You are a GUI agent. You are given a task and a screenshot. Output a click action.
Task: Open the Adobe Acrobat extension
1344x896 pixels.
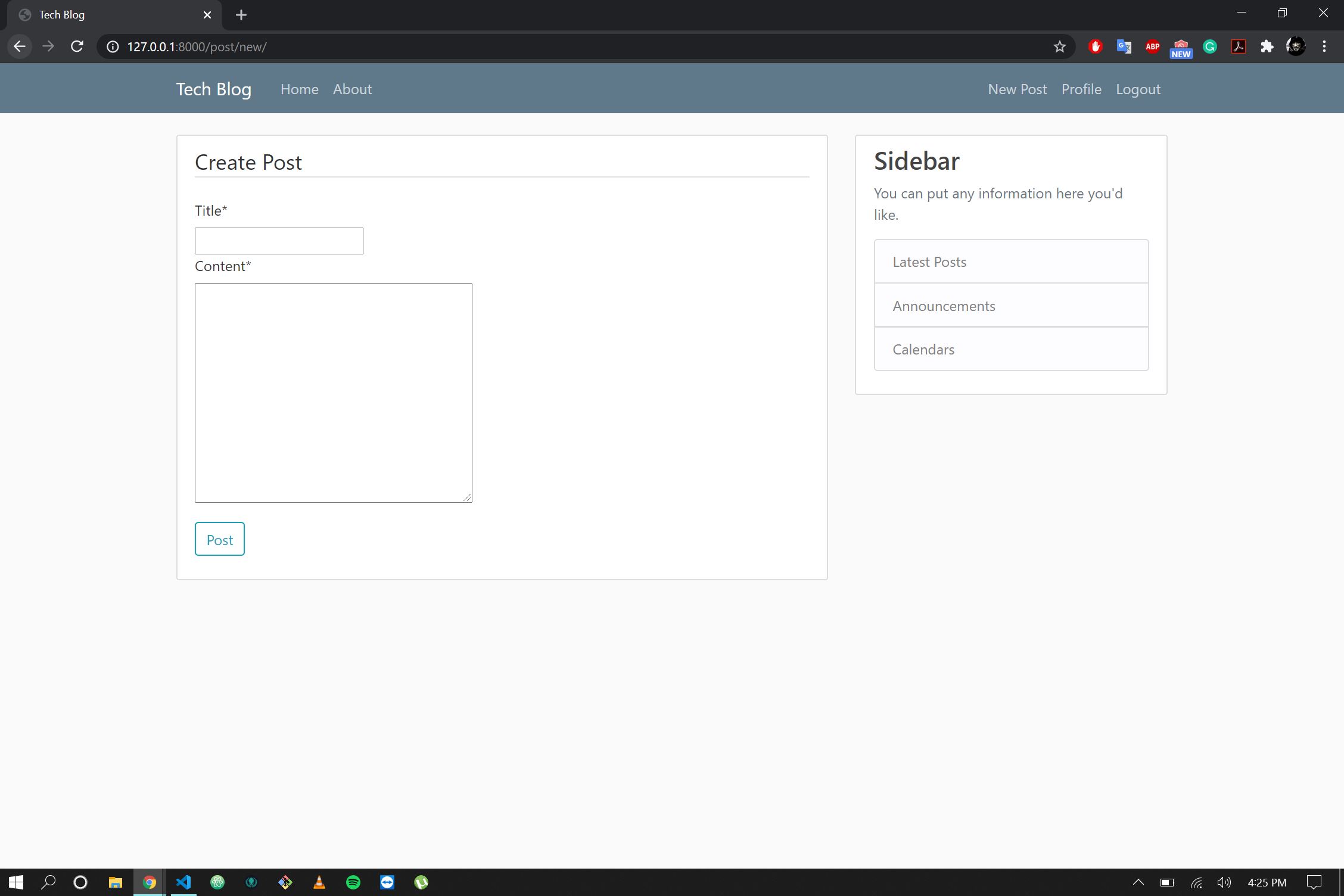click(1238, 46)
